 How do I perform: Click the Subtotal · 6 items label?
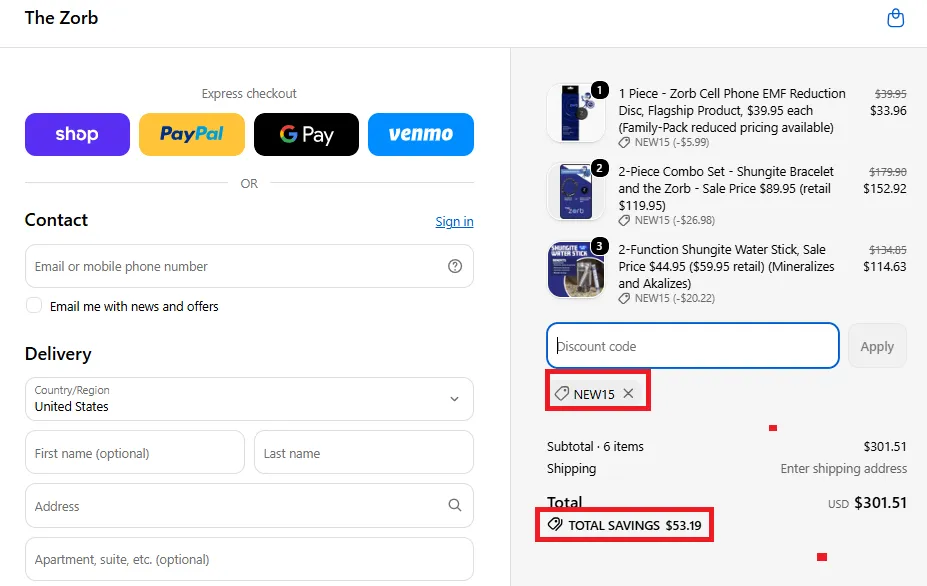[595, 446]
